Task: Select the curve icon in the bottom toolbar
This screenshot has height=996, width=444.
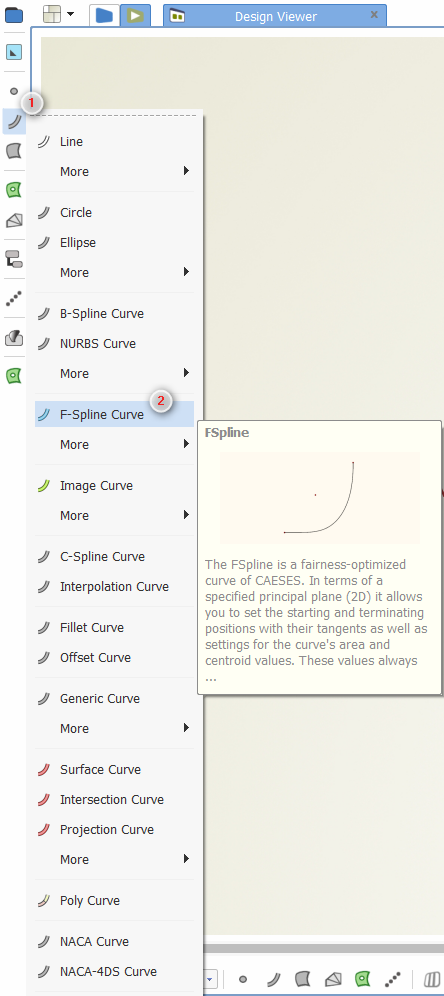Action: pyautogui.click(x=274, y=979)
